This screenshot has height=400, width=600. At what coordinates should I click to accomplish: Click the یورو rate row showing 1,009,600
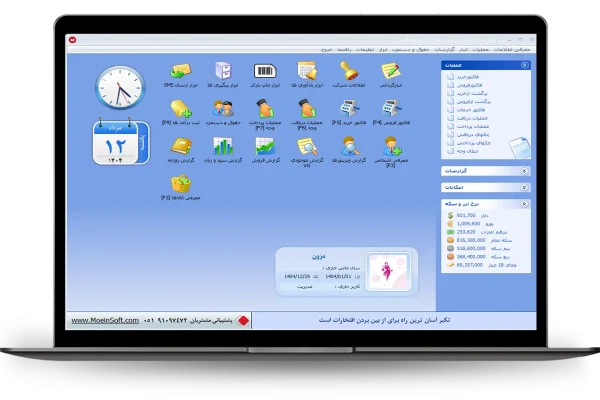point(470,224)
